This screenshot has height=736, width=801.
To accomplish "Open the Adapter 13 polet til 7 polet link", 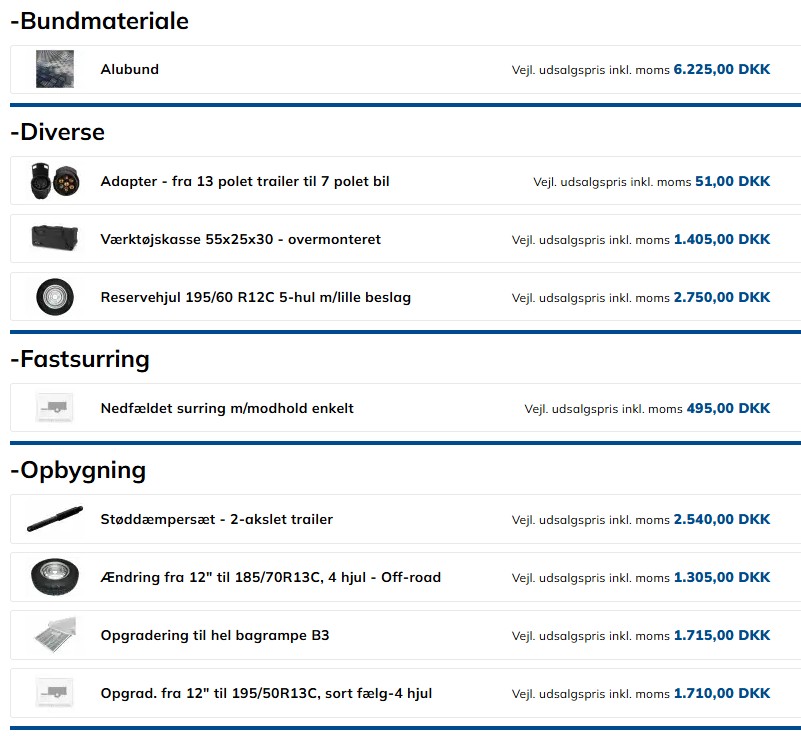I will click(245, 181).
